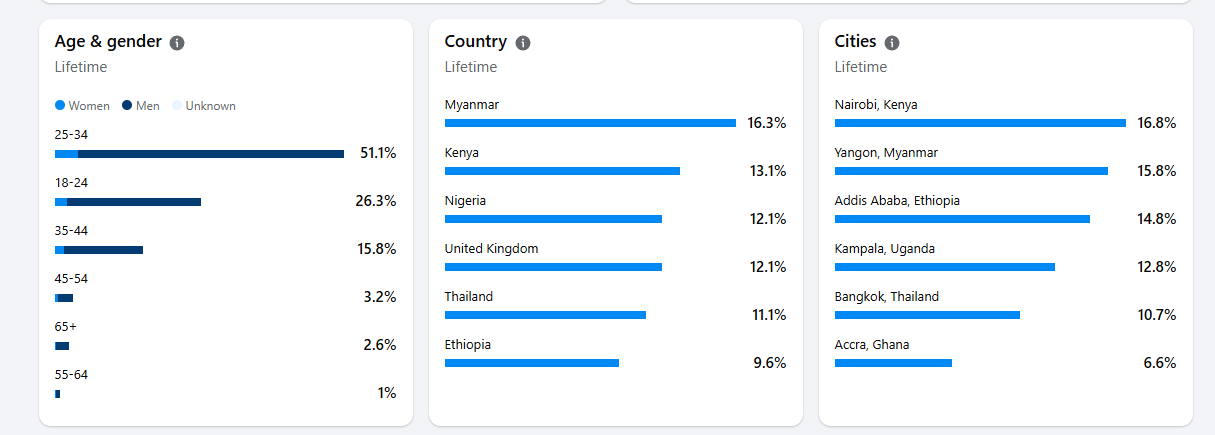Select the Yangon, Myanmar bar

tap(971, 171)
